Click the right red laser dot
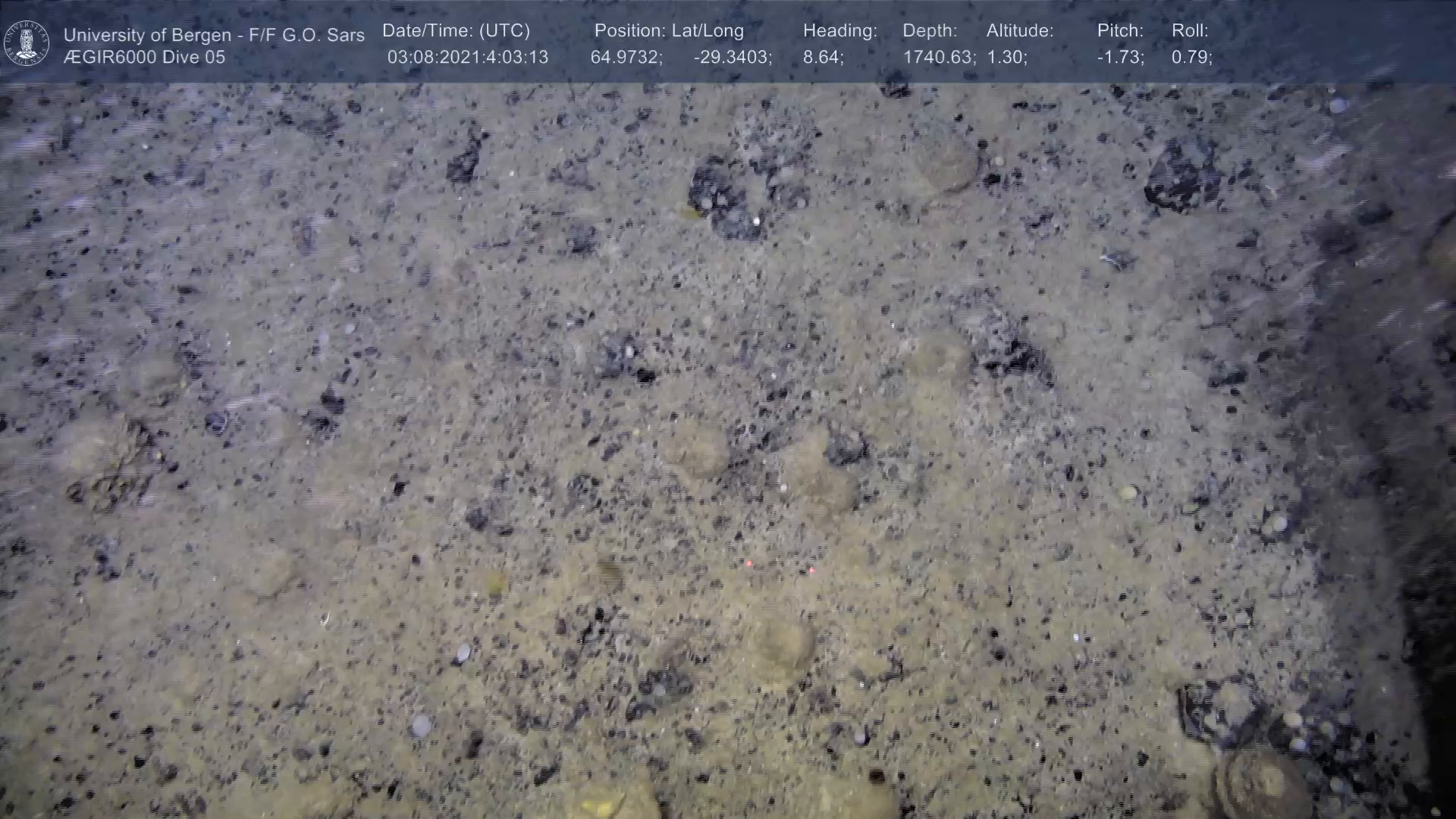The height and width of the screenshot is (819, 1456). click(x=811, y=570)
